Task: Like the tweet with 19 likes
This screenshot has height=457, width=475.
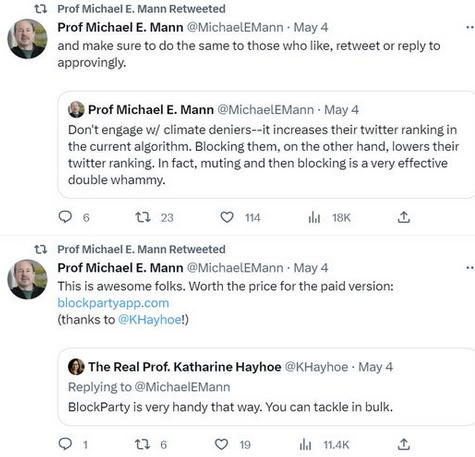Action: pyautogui.click(x=221, y=444)
